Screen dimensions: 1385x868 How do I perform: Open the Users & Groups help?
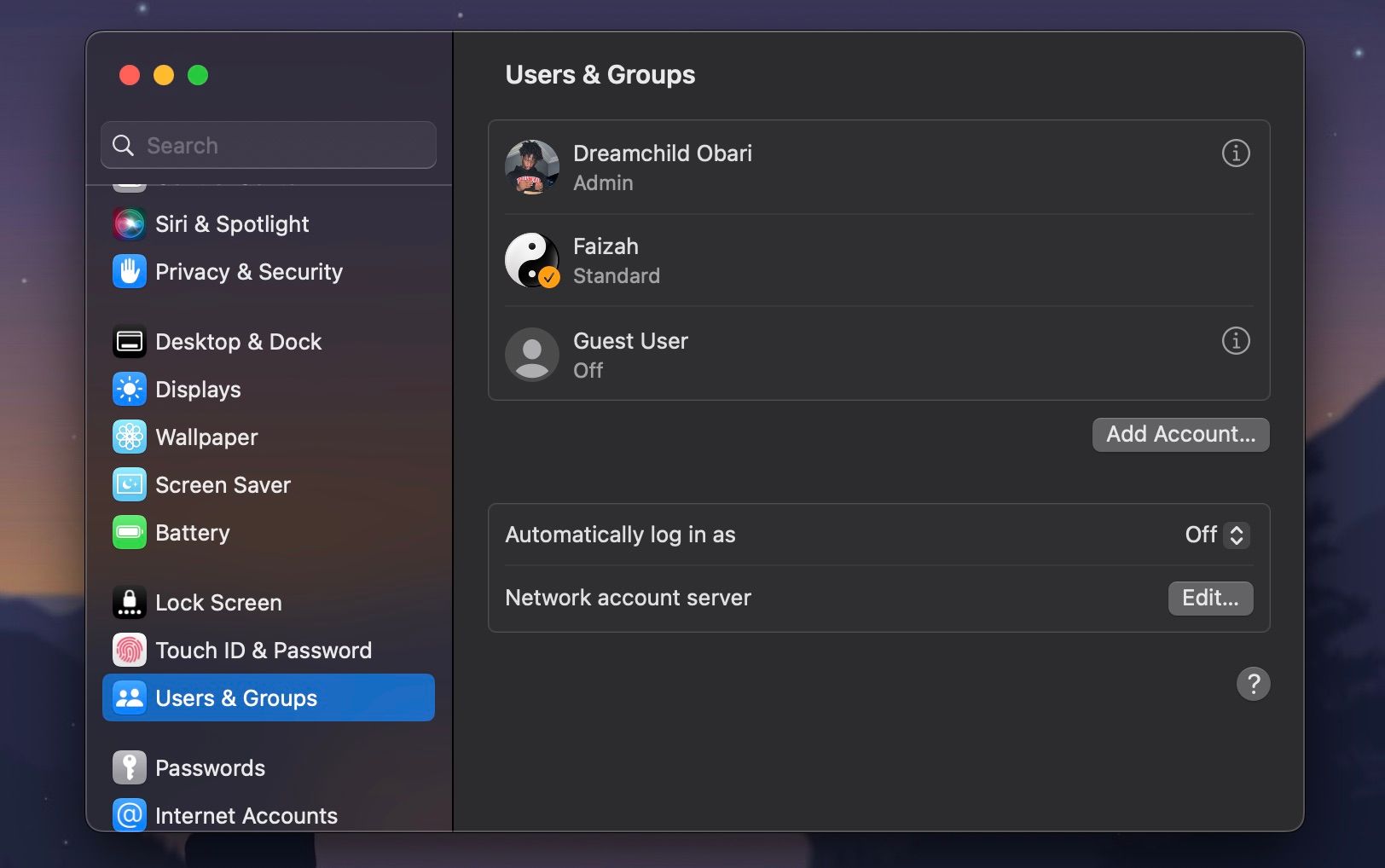pos(1253,684)
